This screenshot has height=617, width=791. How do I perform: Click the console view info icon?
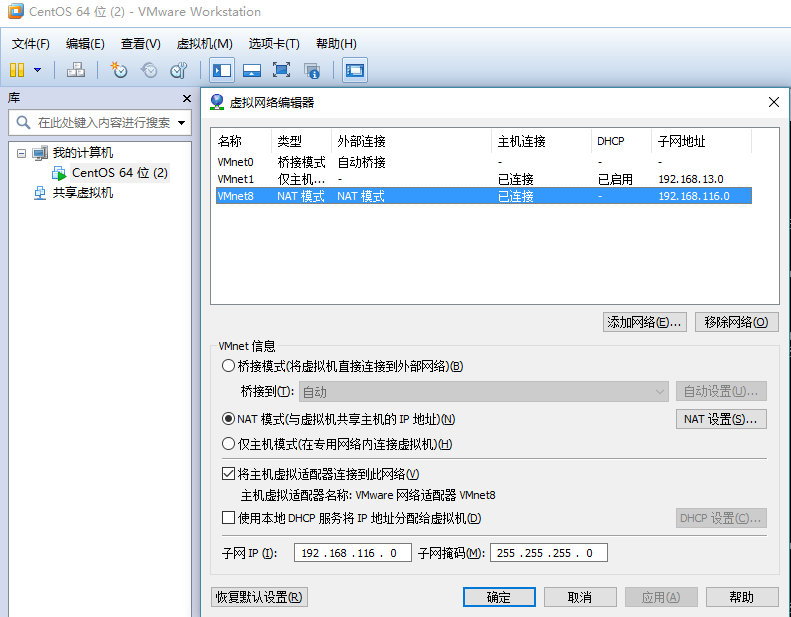[312, 71]
